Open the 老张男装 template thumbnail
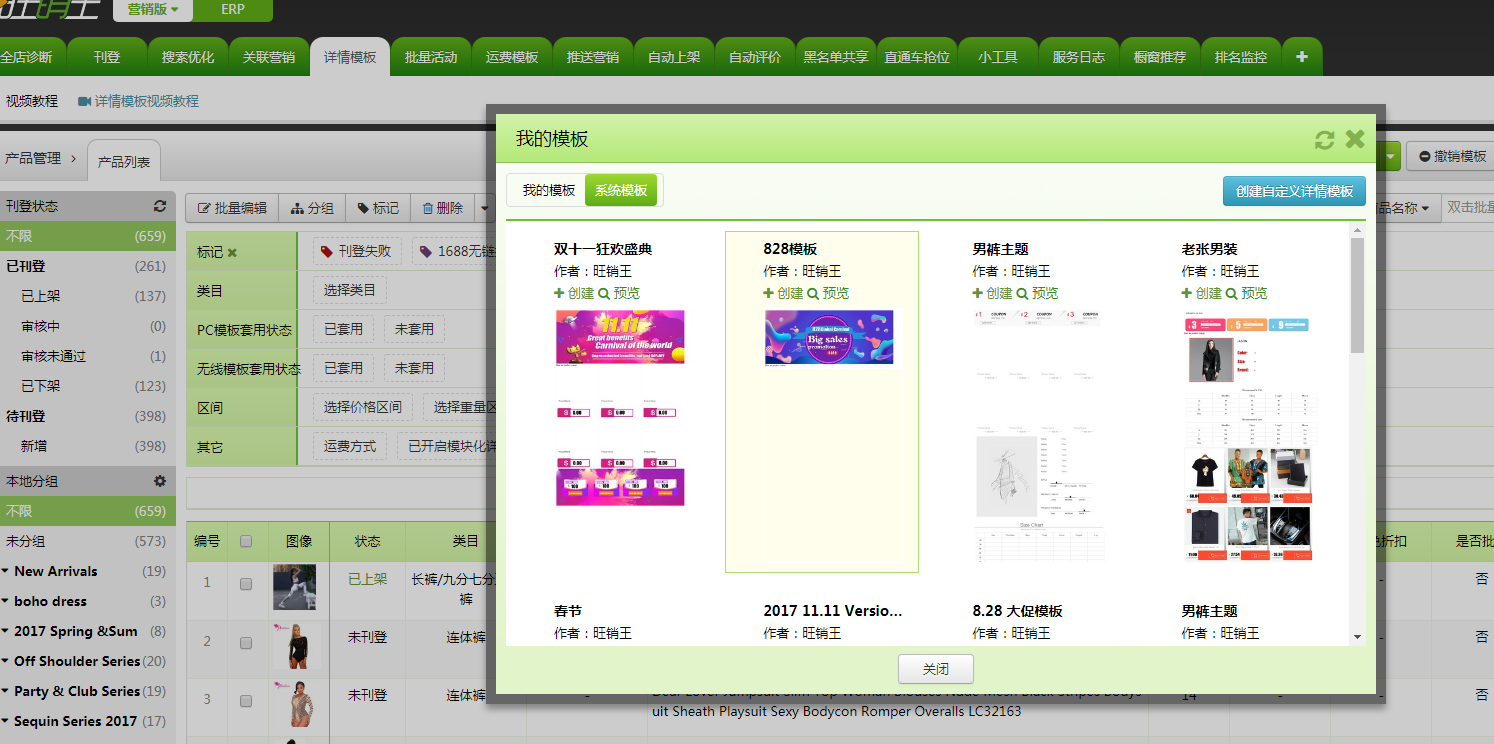The height and width of the screenshot is (744, 1494). [1249, 436]
